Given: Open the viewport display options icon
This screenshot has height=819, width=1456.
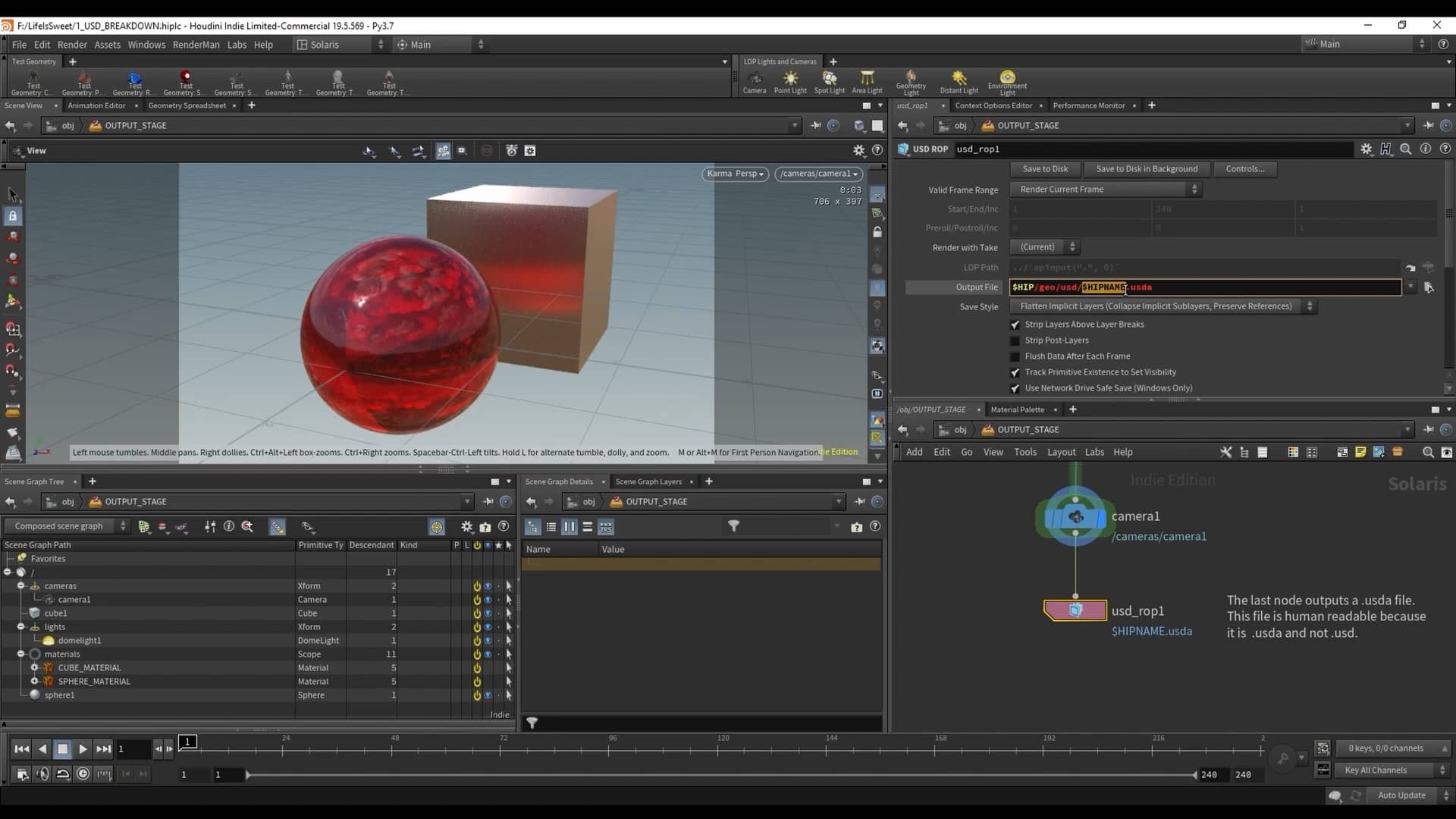Looking at the screenshot, I should point(859,150).
